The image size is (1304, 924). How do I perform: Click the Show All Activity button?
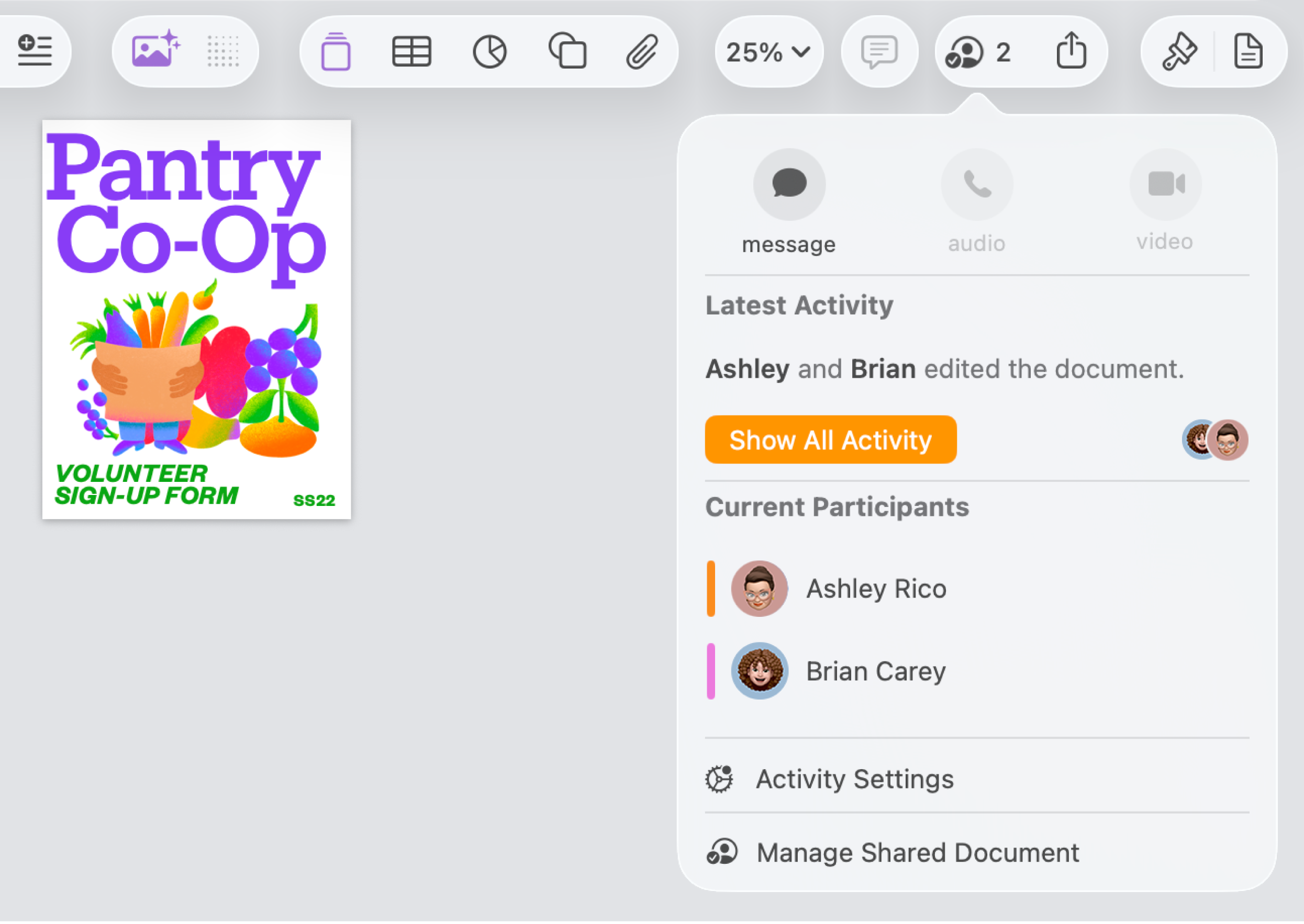(830, 438)
